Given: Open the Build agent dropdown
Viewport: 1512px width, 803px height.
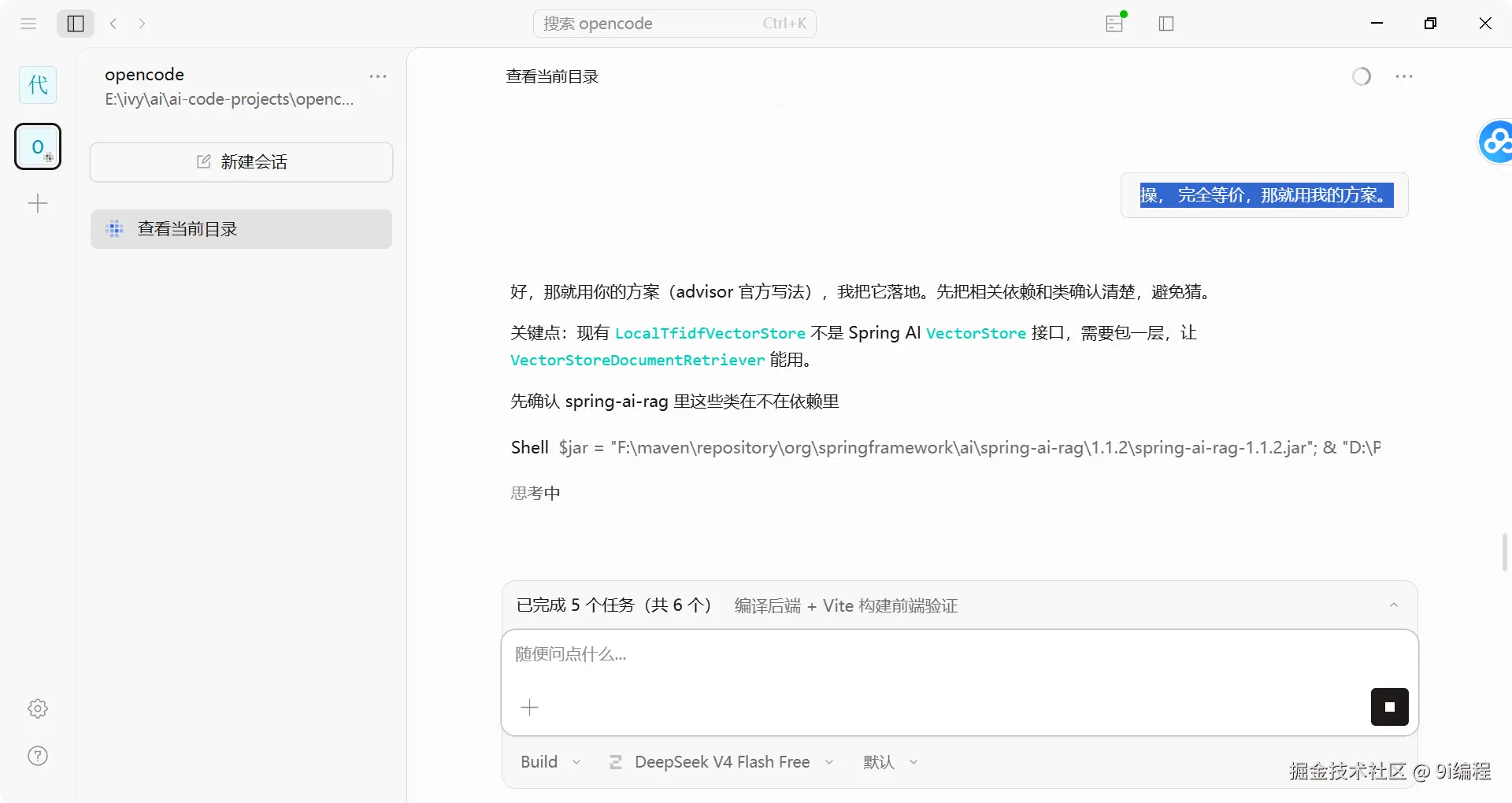Looking at the screenshot, I should (x=550, y=762).
